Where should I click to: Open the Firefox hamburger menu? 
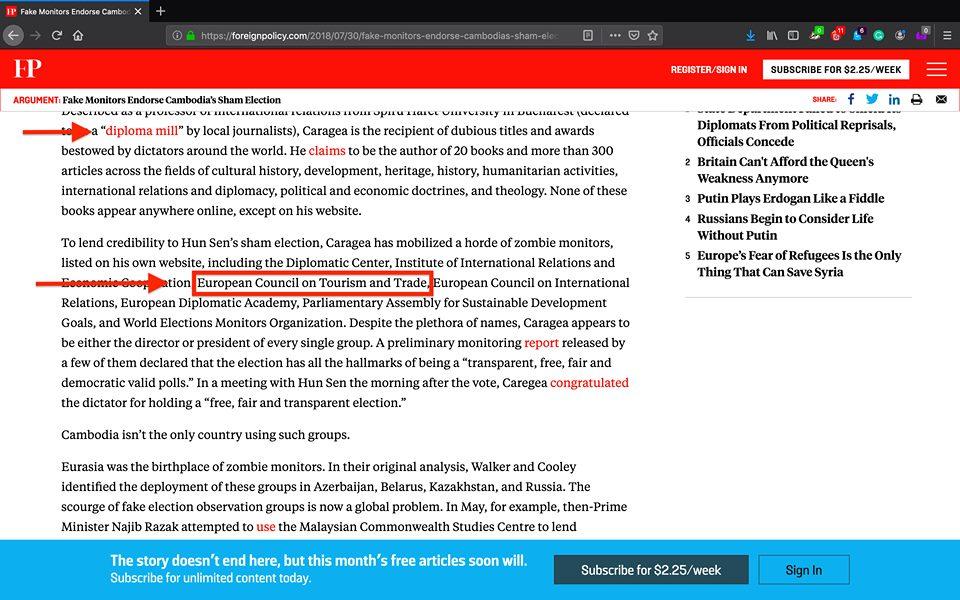[947, 36]
